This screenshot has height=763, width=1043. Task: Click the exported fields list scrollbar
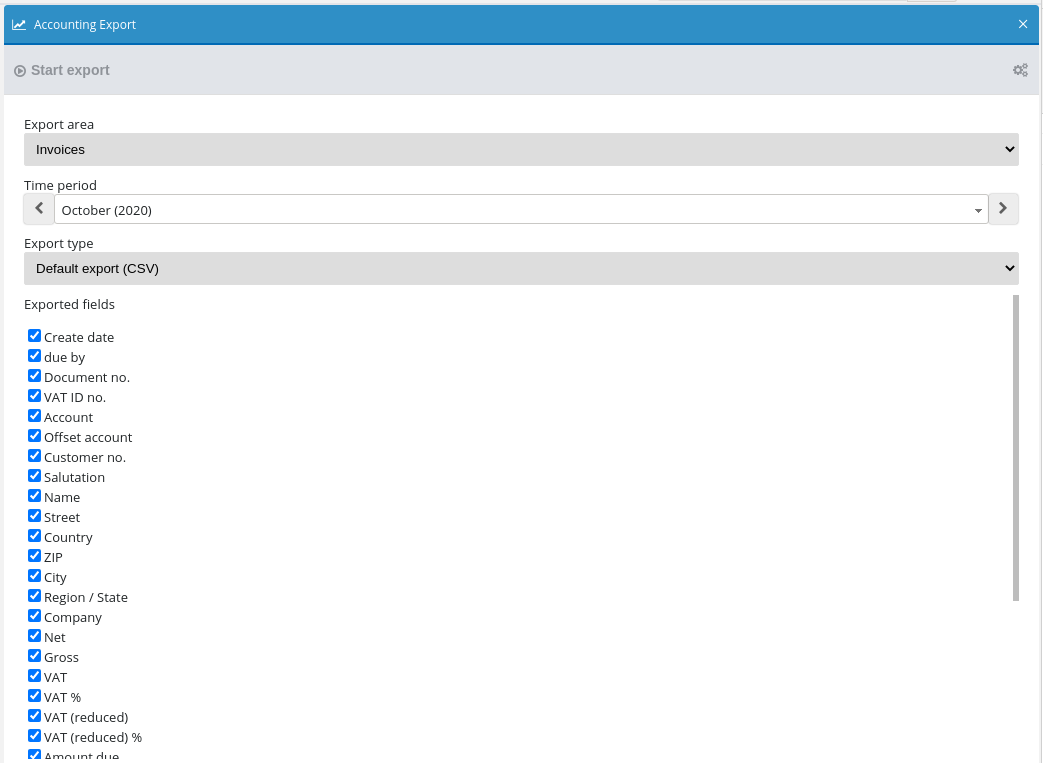1015,448
